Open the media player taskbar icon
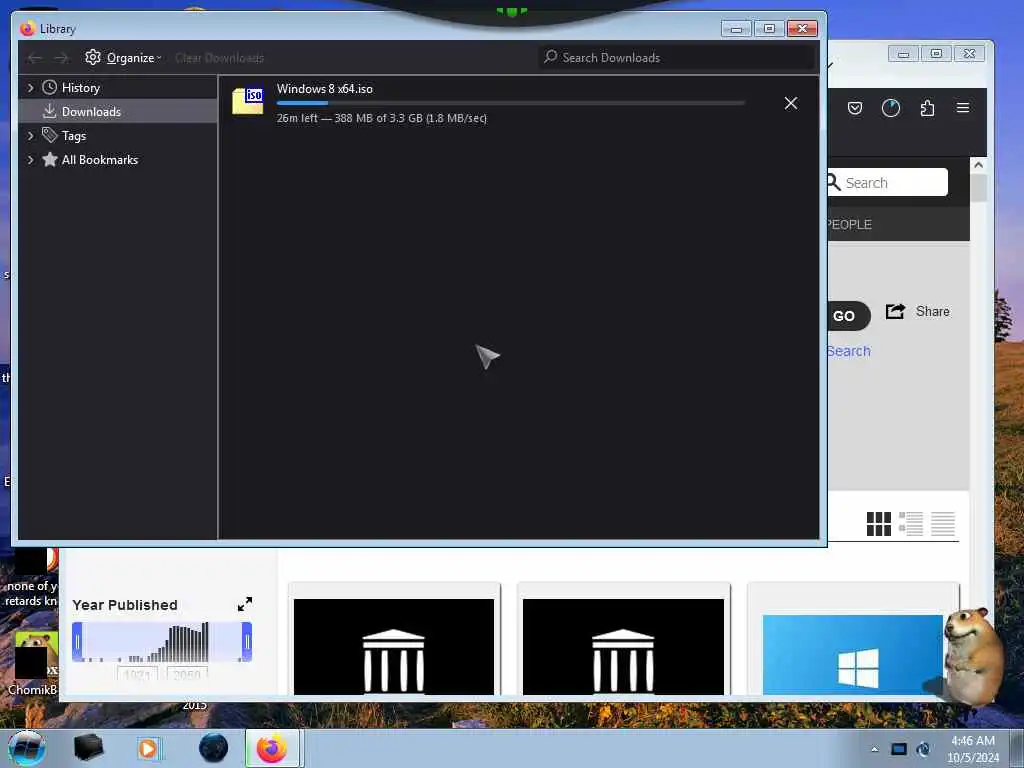 pyautogui.click(x=148, y=748)
